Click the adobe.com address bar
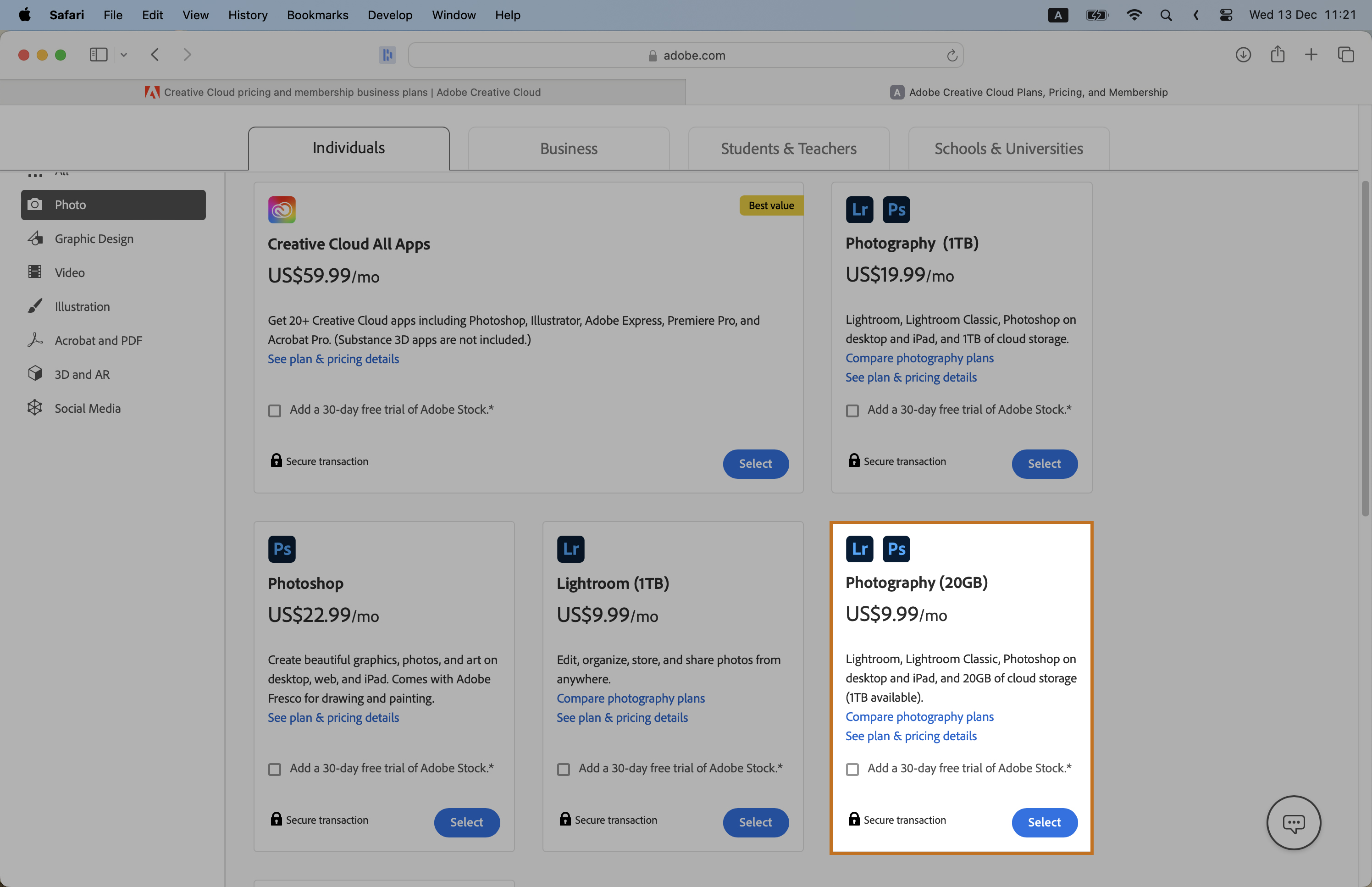The width and height of the screenshot is (1372, 887). pos(685,55)
